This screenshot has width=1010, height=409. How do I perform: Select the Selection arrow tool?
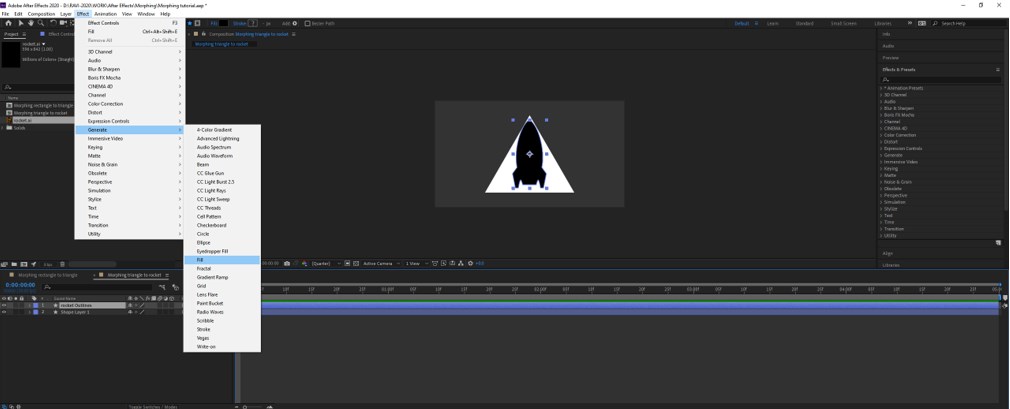click(21, 23)
